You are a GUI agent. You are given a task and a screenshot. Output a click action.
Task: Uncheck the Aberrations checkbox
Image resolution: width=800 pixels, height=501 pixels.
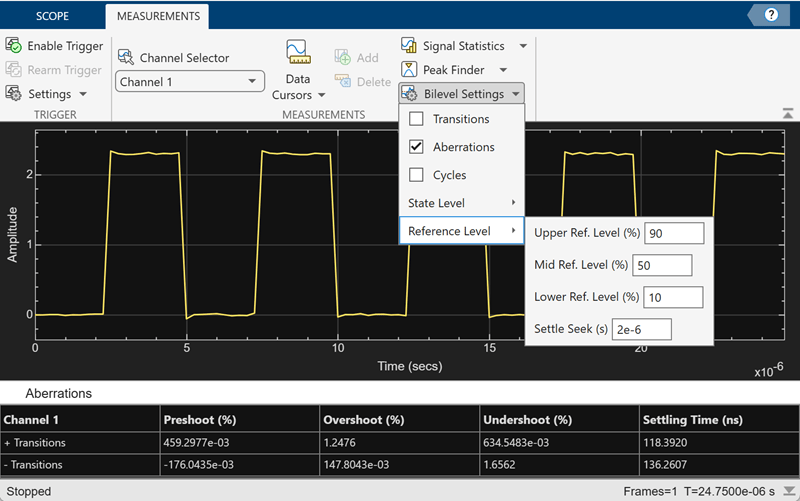pos(416,147)
